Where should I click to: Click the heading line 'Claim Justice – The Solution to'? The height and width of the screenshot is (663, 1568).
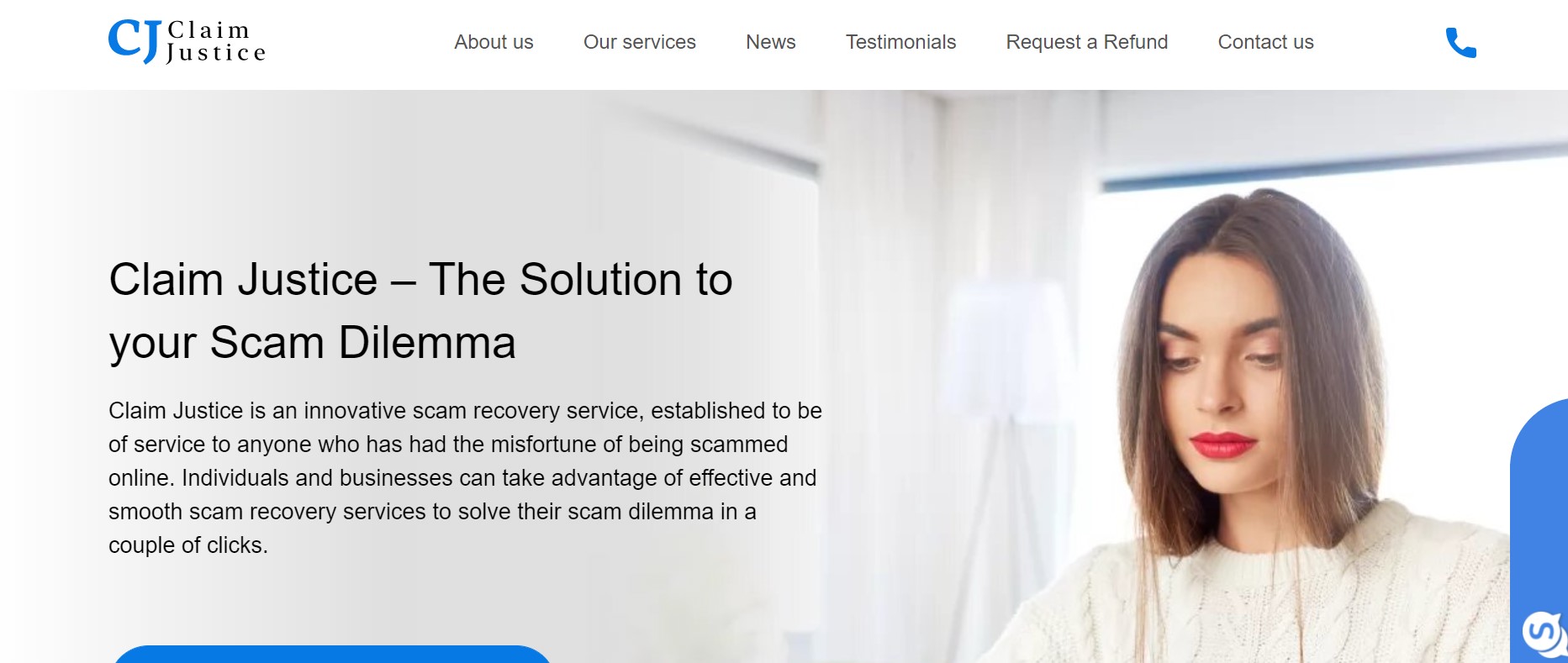click(420, 279)
